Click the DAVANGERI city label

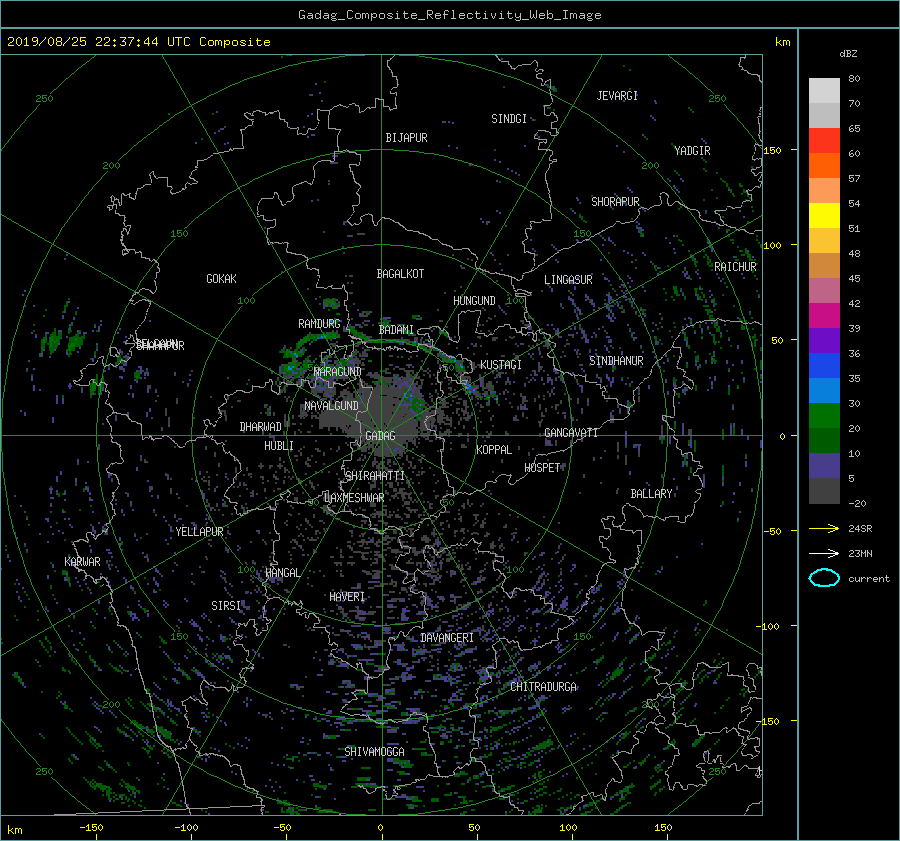point(447,638)
